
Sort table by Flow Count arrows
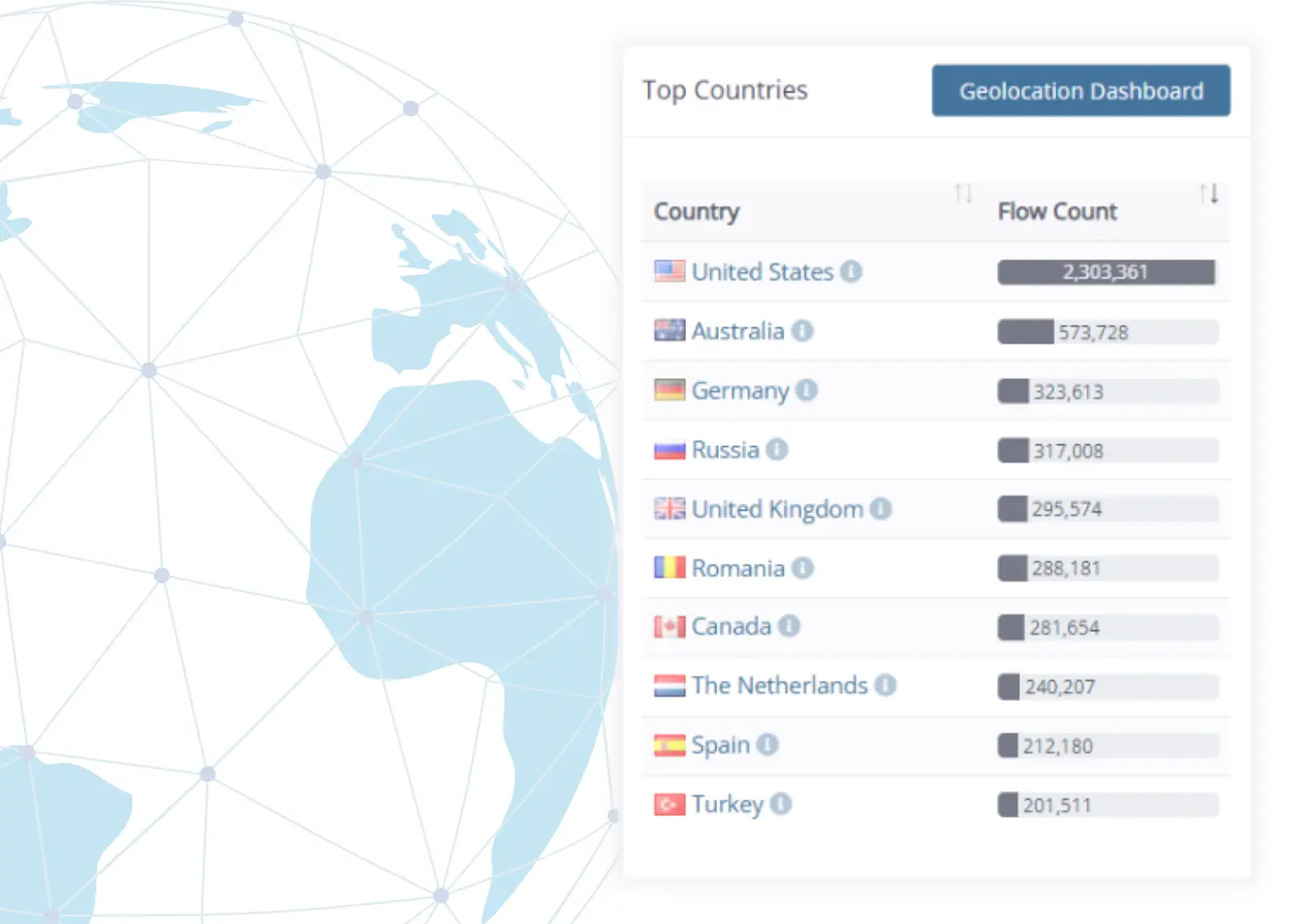click(x=1209, y=194)
